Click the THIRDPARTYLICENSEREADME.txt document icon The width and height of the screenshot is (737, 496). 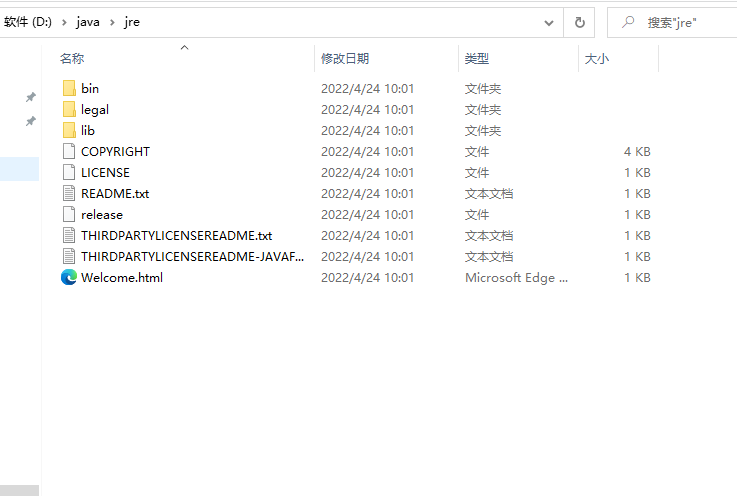pos(69,236)
